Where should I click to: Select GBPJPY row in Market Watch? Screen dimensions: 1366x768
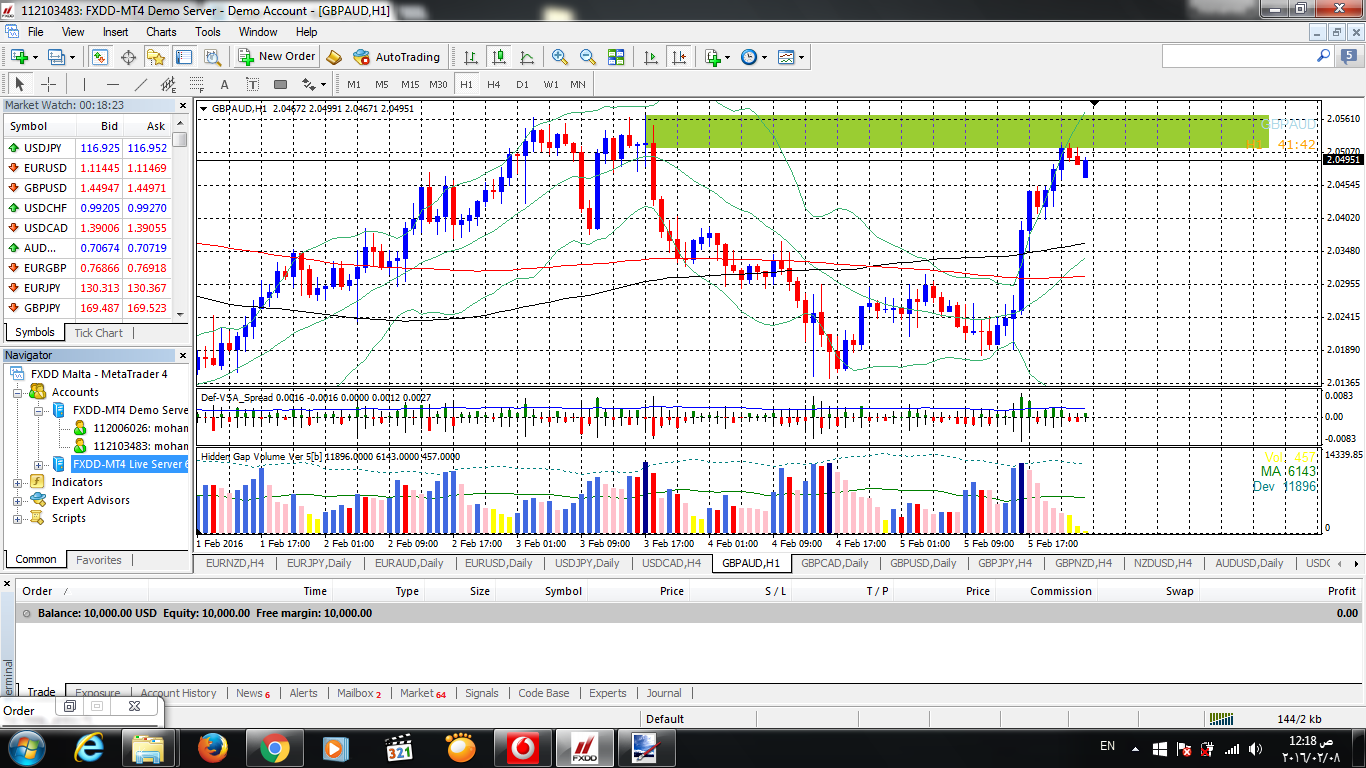[88, 308]
